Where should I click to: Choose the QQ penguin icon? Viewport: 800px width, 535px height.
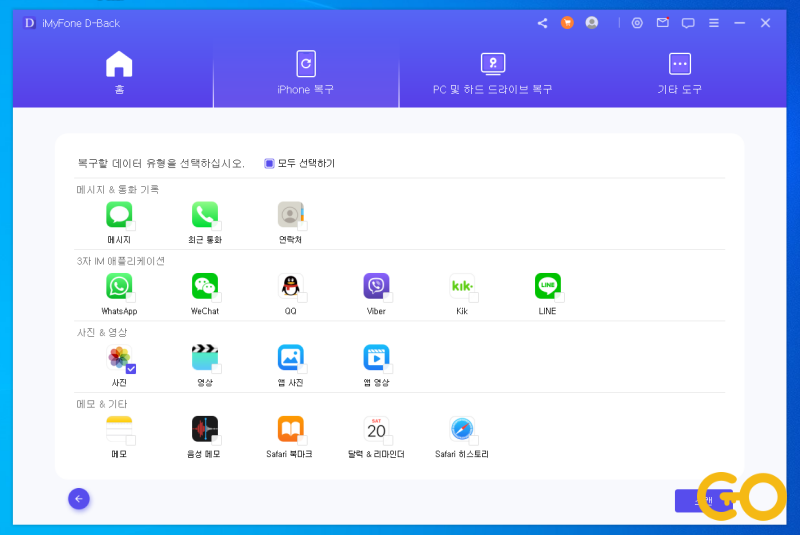tap(290, 286)
